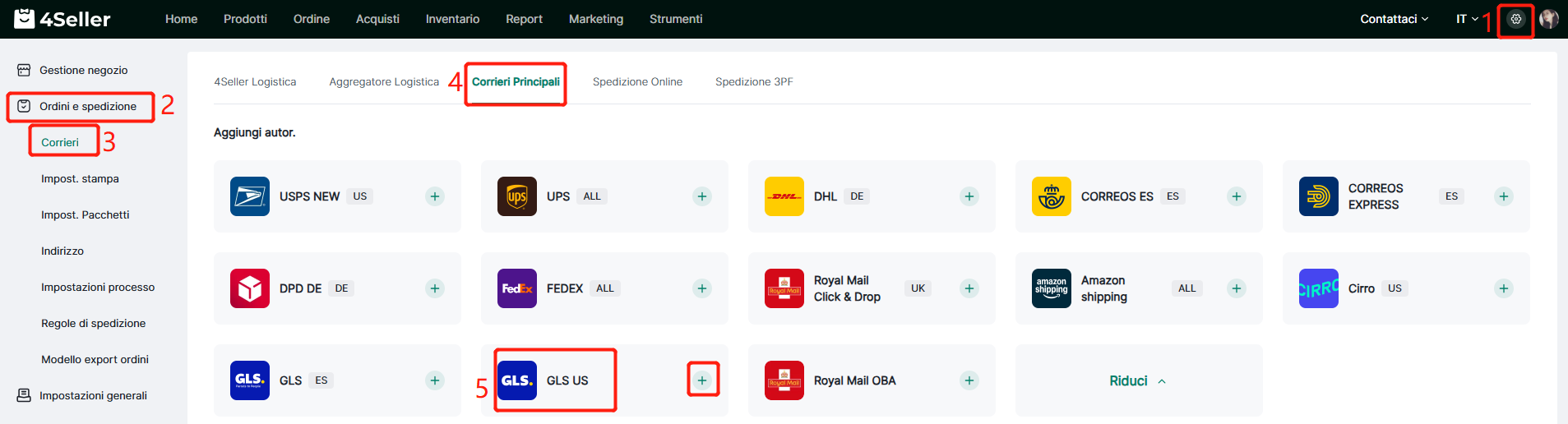Open the Ordine menu
This screenshot has height=424, width=1568.
tap(312, 19)
